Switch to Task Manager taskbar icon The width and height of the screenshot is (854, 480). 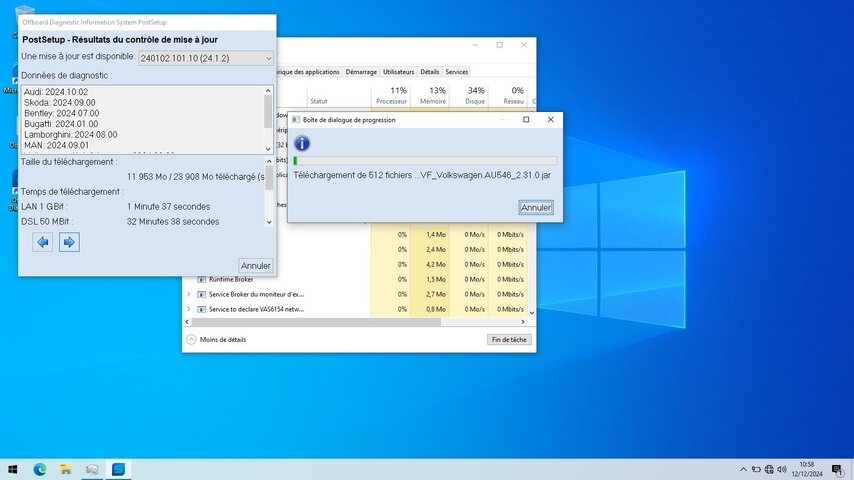[92, 469]
